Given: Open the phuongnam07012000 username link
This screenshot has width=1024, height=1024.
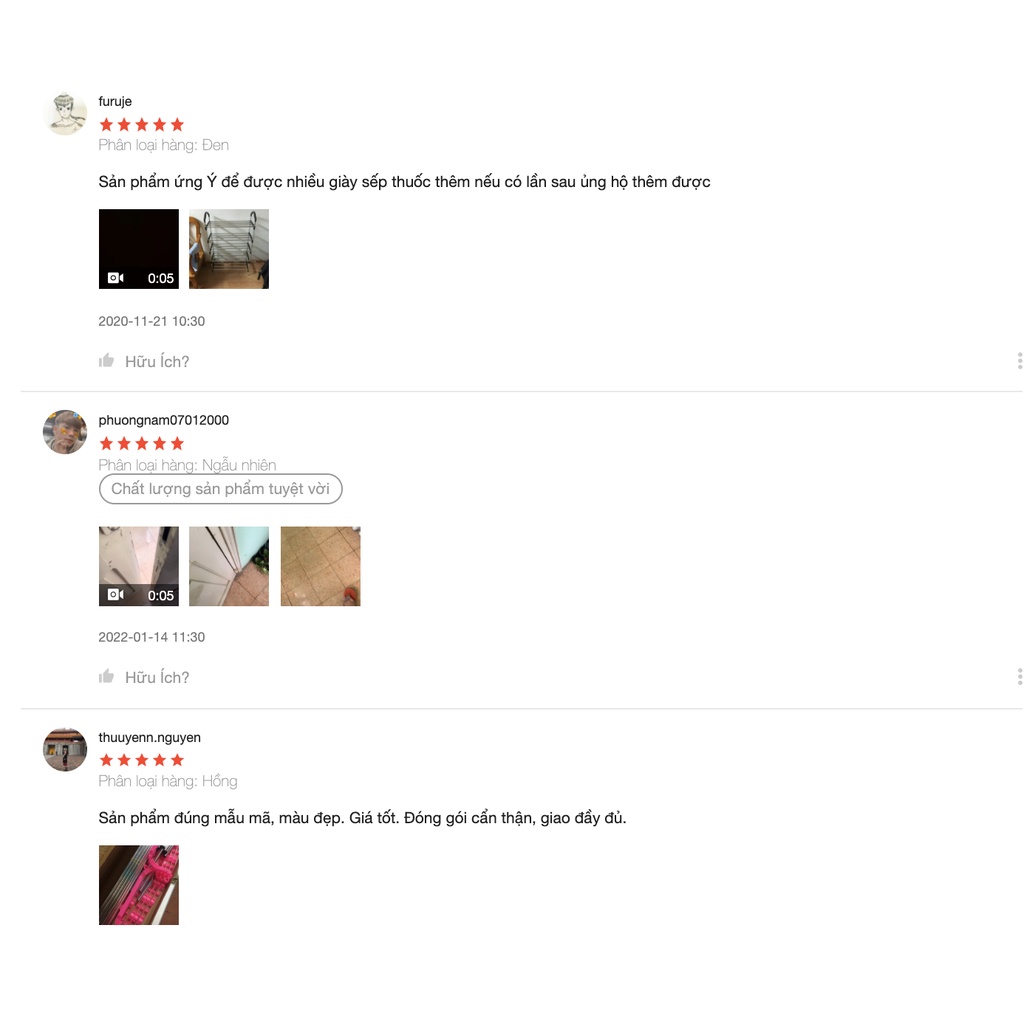Looking at the screenshot, I should click(163, 420).
